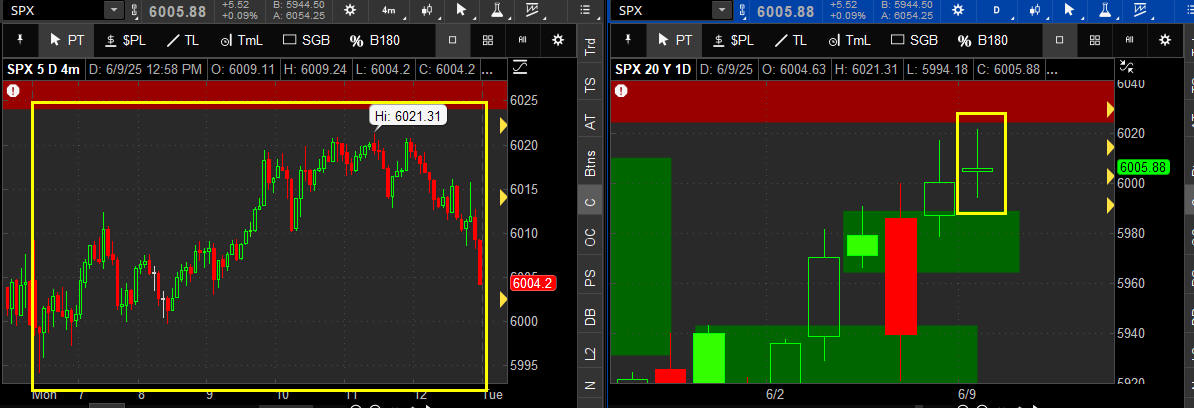1194x408 pixels.
Task: Click the All button in right toolbar
Action: pos(1130,40)
